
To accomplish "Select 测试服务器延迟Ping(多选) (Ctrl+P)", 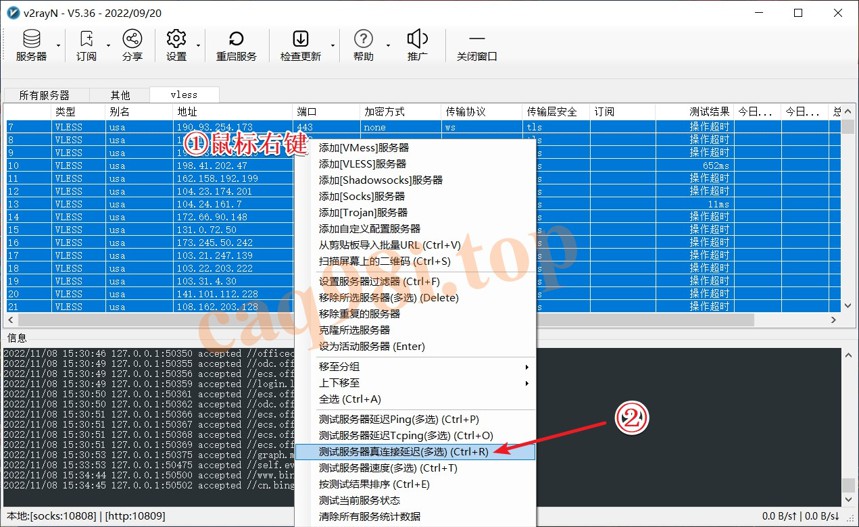I will (415, 420).
